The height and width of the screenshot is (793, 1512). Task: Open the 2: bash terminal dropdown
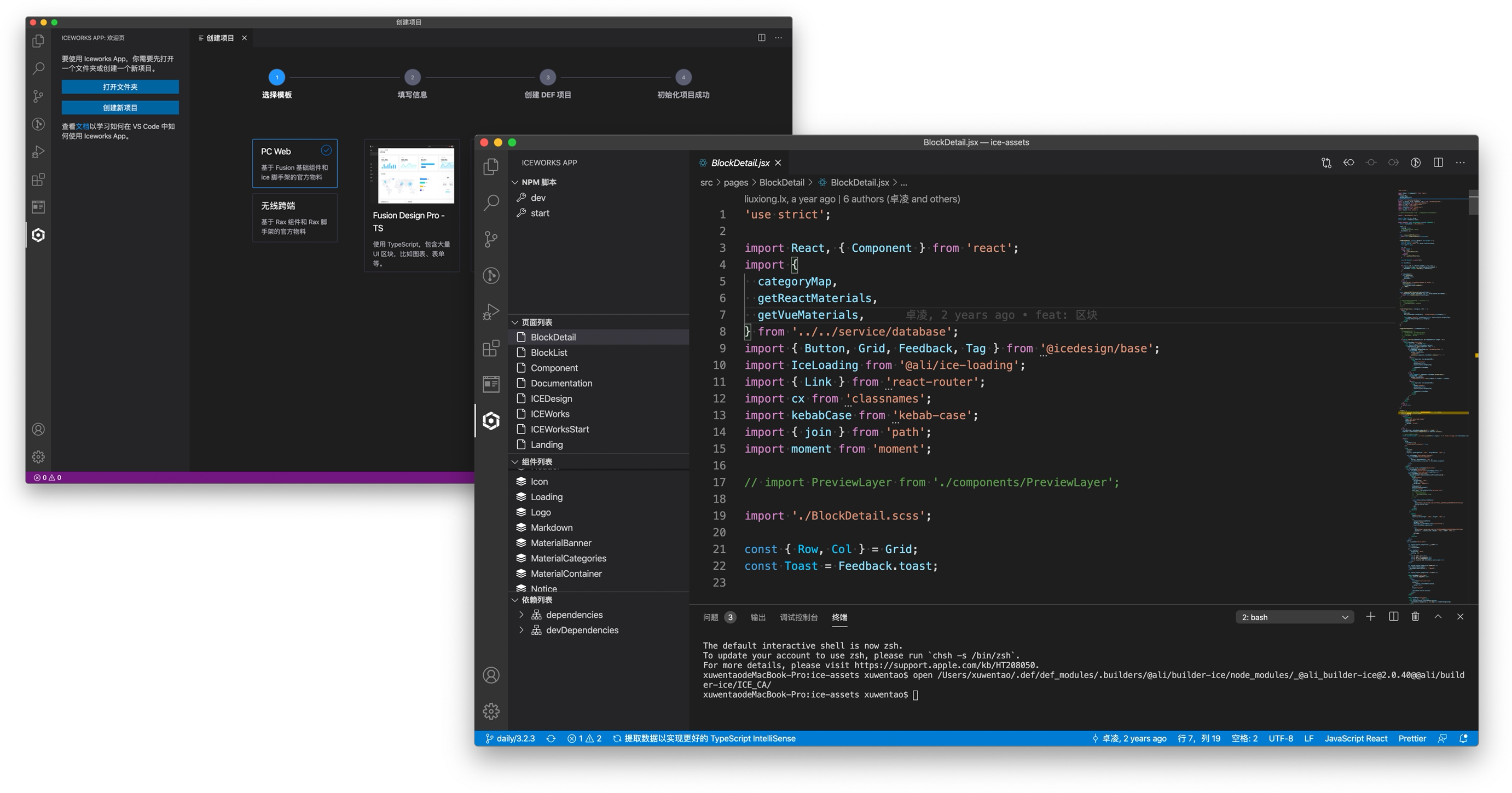tap(1294, 617)
